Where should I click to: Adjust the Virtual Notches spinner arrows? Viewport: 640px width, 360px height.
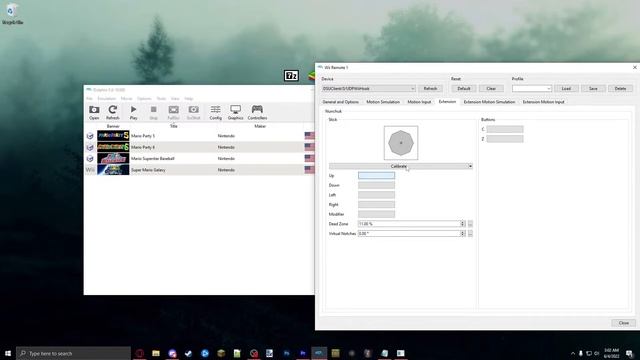pos(462,233)
